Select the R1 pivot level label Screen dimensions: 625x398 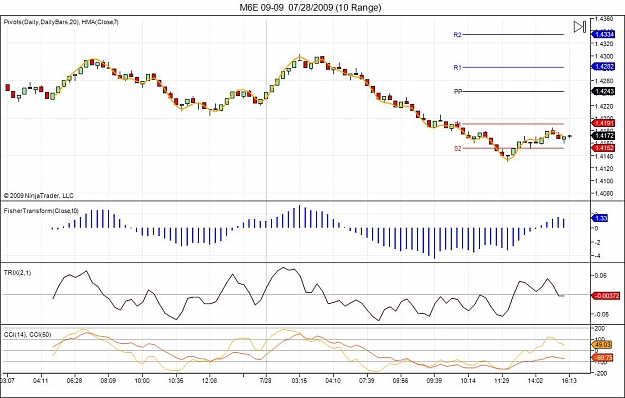tap(457, 68)
